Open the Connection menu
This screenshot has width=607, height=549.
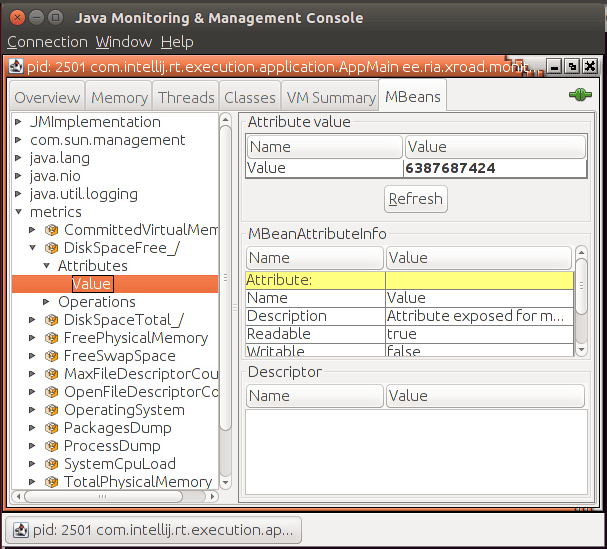(x=47, y=42)
